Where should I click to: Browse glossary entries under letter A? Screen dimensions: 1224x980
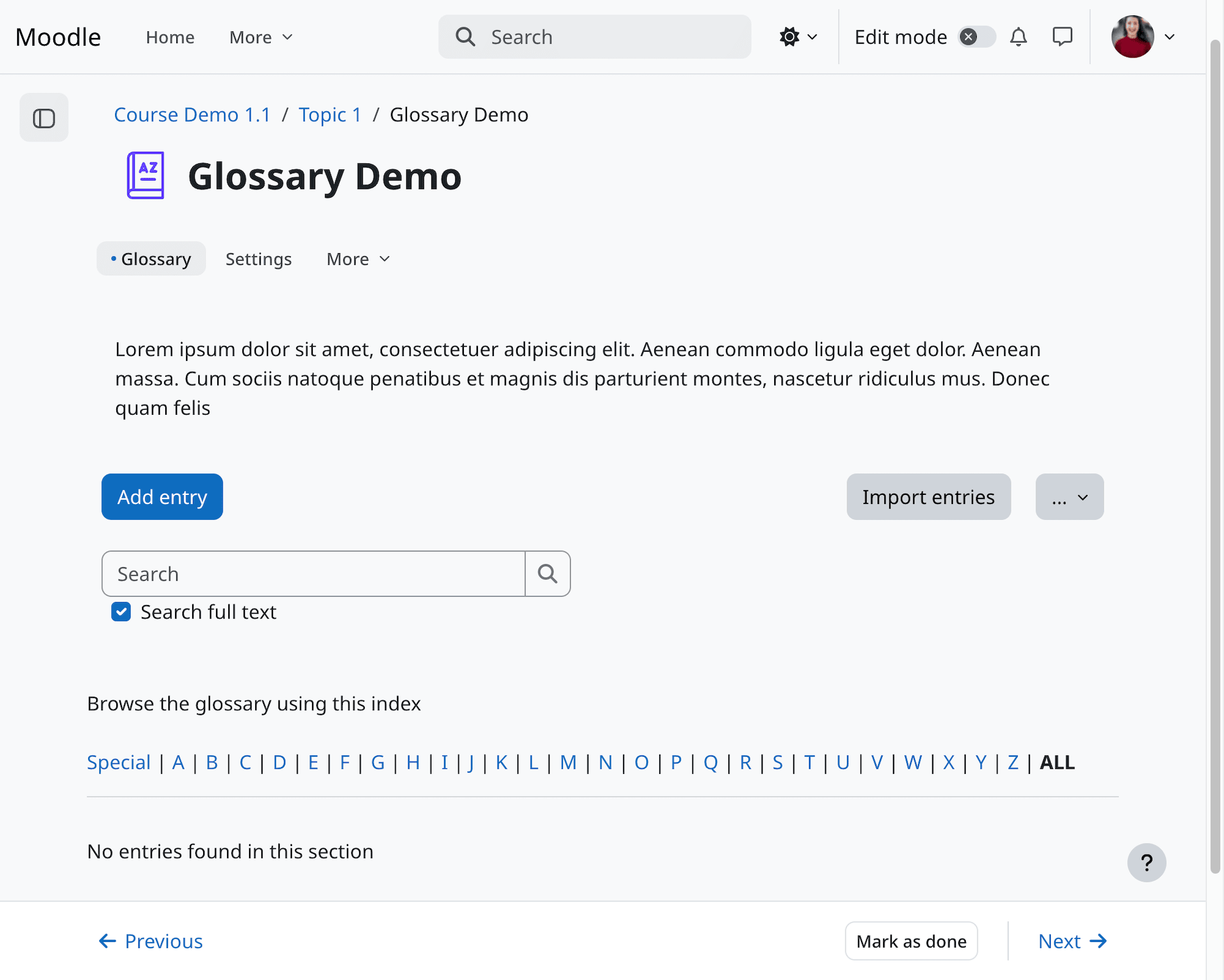(178, 762)
